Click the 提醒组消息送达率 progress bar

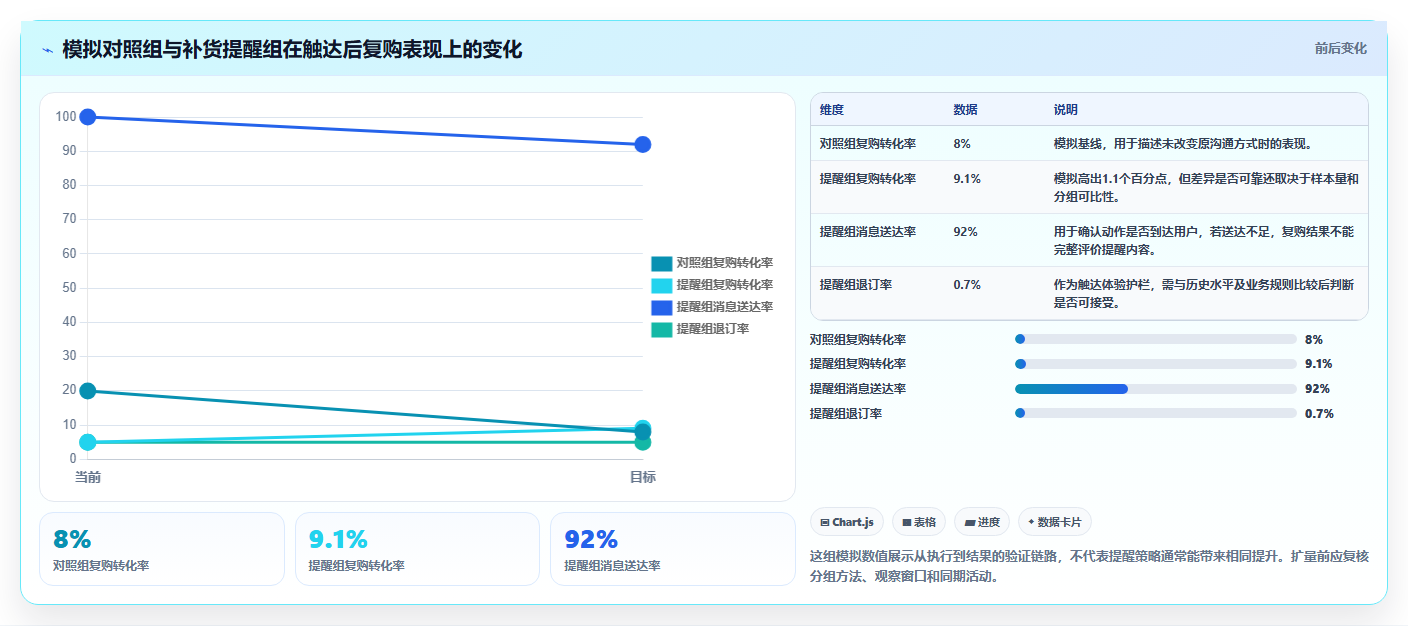(1155, 389)
